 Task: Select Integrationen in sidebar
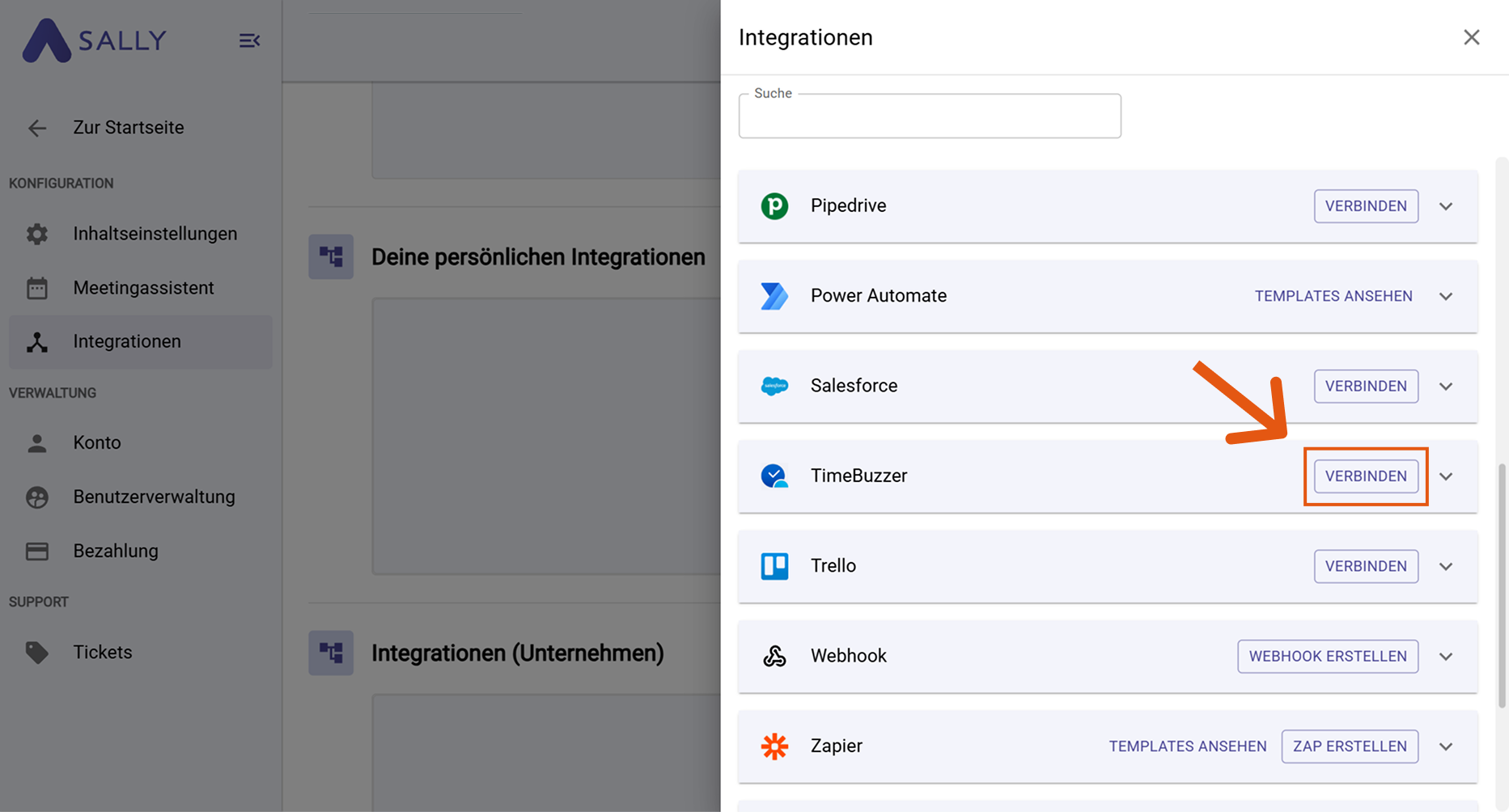[x=141, y=342]
